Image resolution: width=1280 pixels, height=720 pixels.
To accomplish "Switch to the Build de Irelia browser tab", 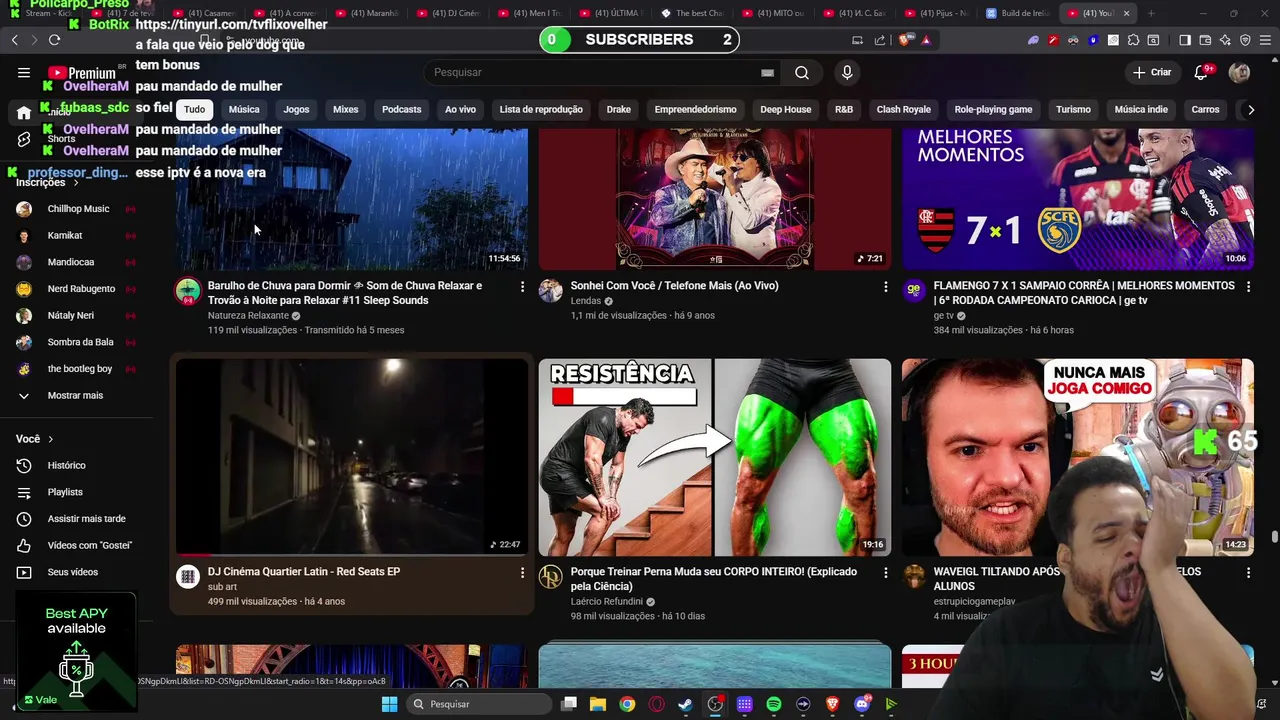I will point(1017,13).
